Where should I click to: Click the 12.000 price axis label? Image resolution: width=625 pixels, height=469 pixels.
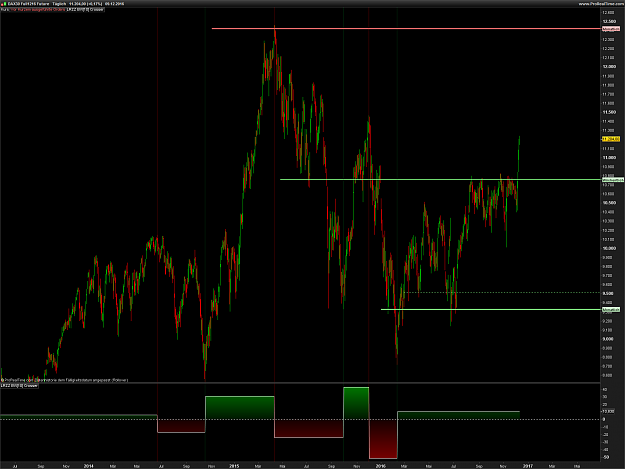[609, 67]
